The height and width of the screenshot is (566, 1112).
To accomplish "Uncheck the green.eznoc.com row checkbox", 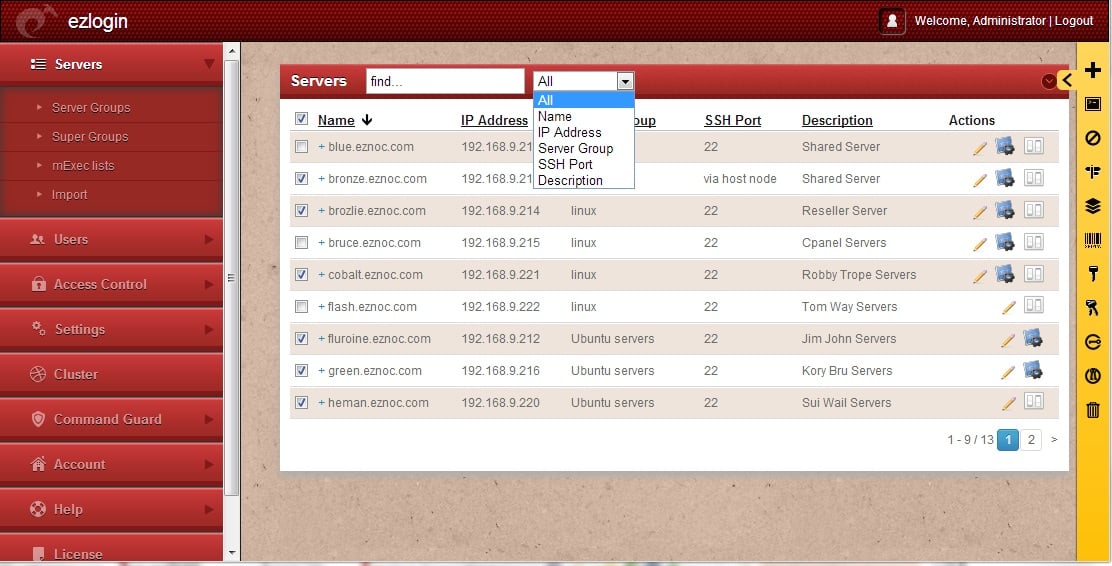I will pyautogui.click(x=301, y=370).
